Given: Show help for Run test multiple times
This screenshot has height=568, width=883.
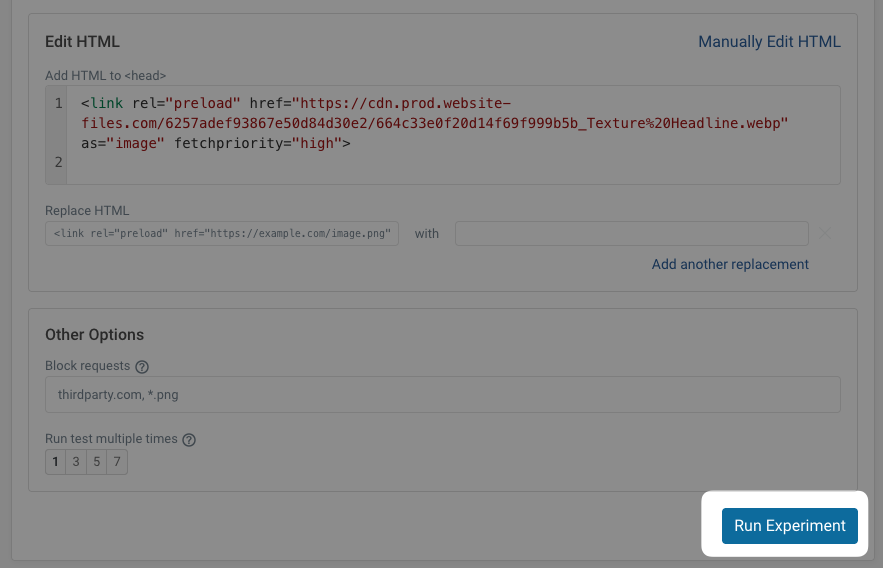Looking at the screenshot, I should [189, 440].
